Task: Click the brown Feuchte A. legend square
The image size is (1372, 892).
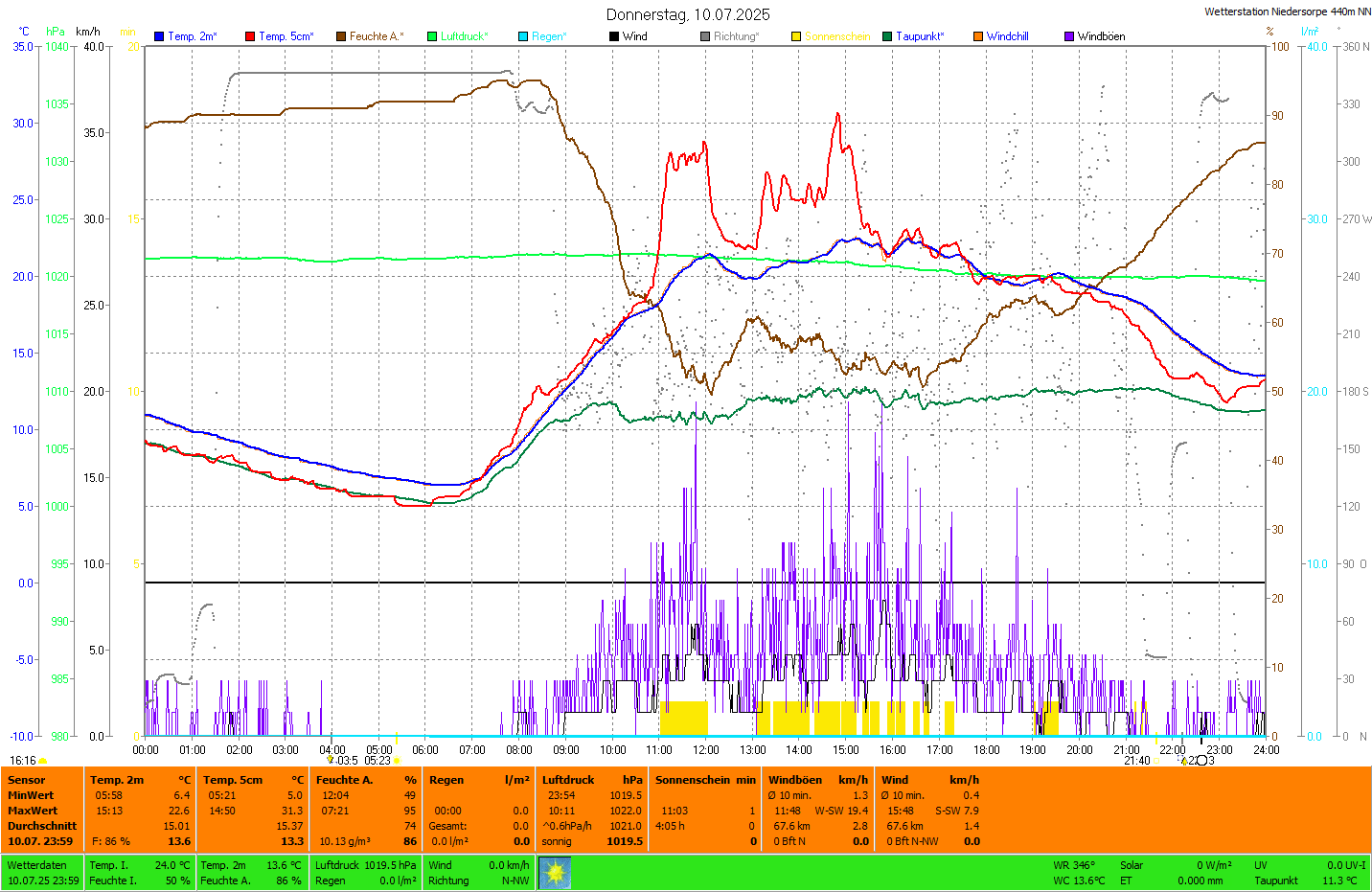Action: (341, 36)
